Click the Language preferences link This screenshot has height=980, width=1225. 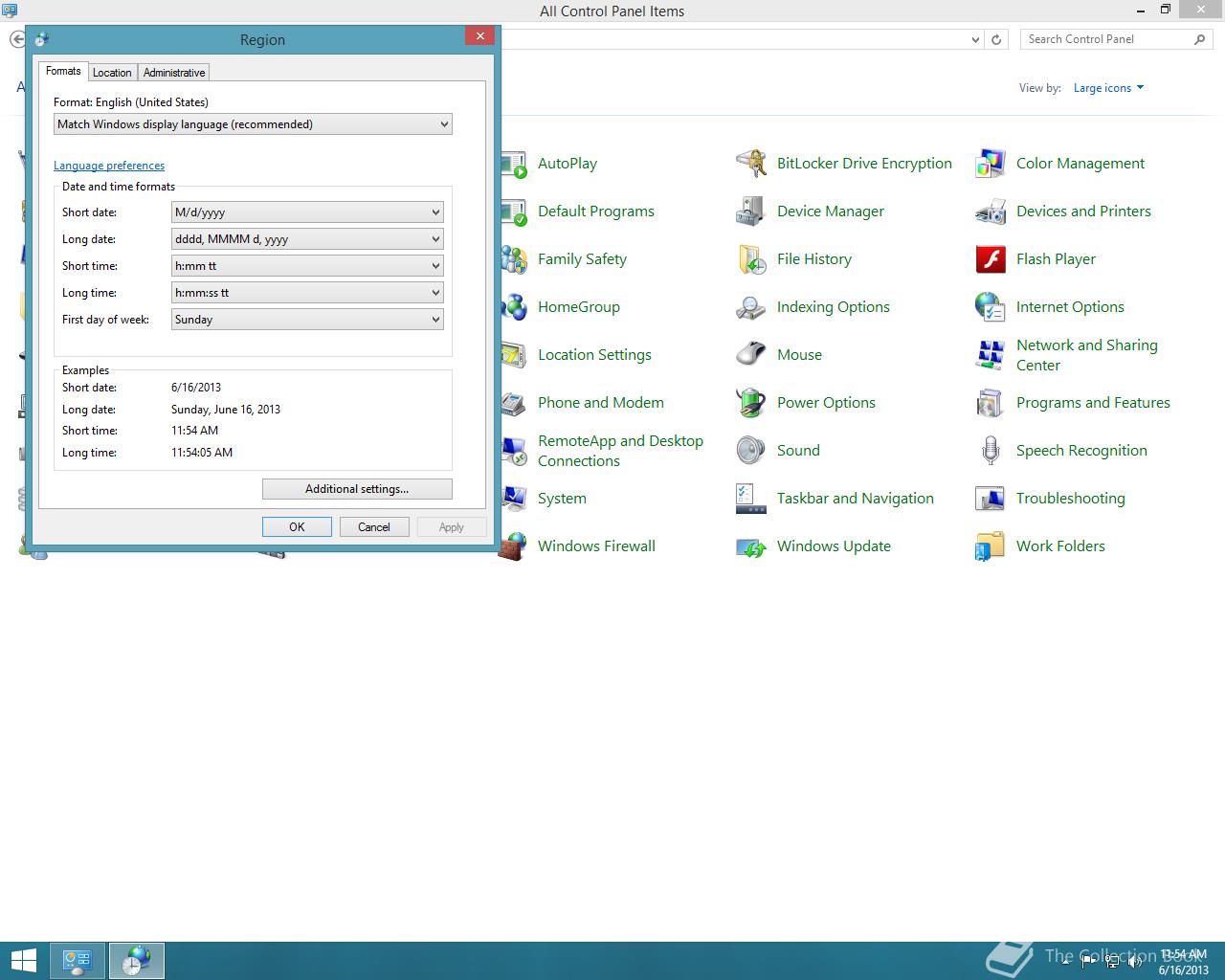point(109,166)
